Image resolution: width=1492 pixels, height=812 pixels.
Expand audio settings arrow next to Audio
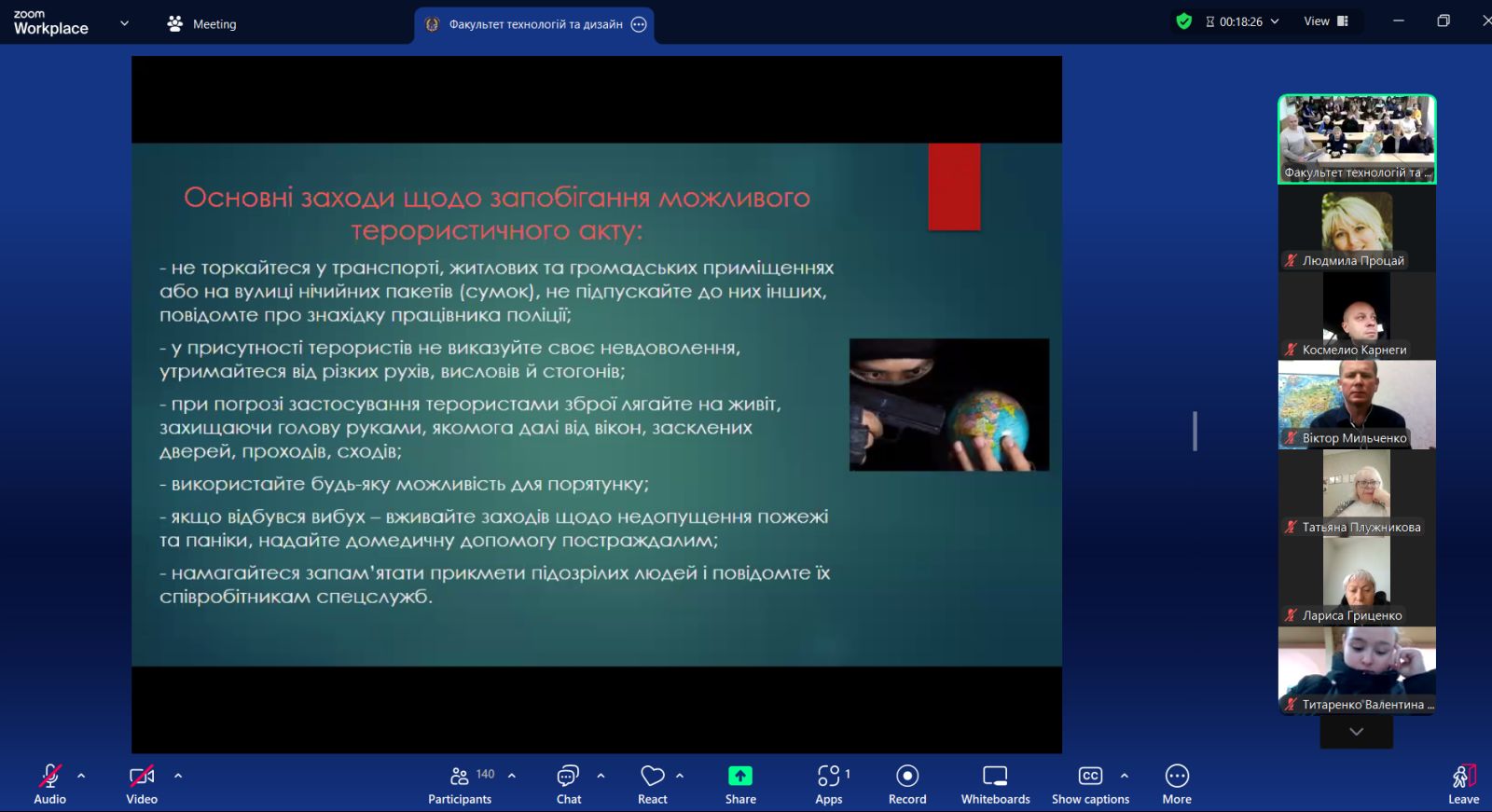pyautogui.click(x=81, y=776)
